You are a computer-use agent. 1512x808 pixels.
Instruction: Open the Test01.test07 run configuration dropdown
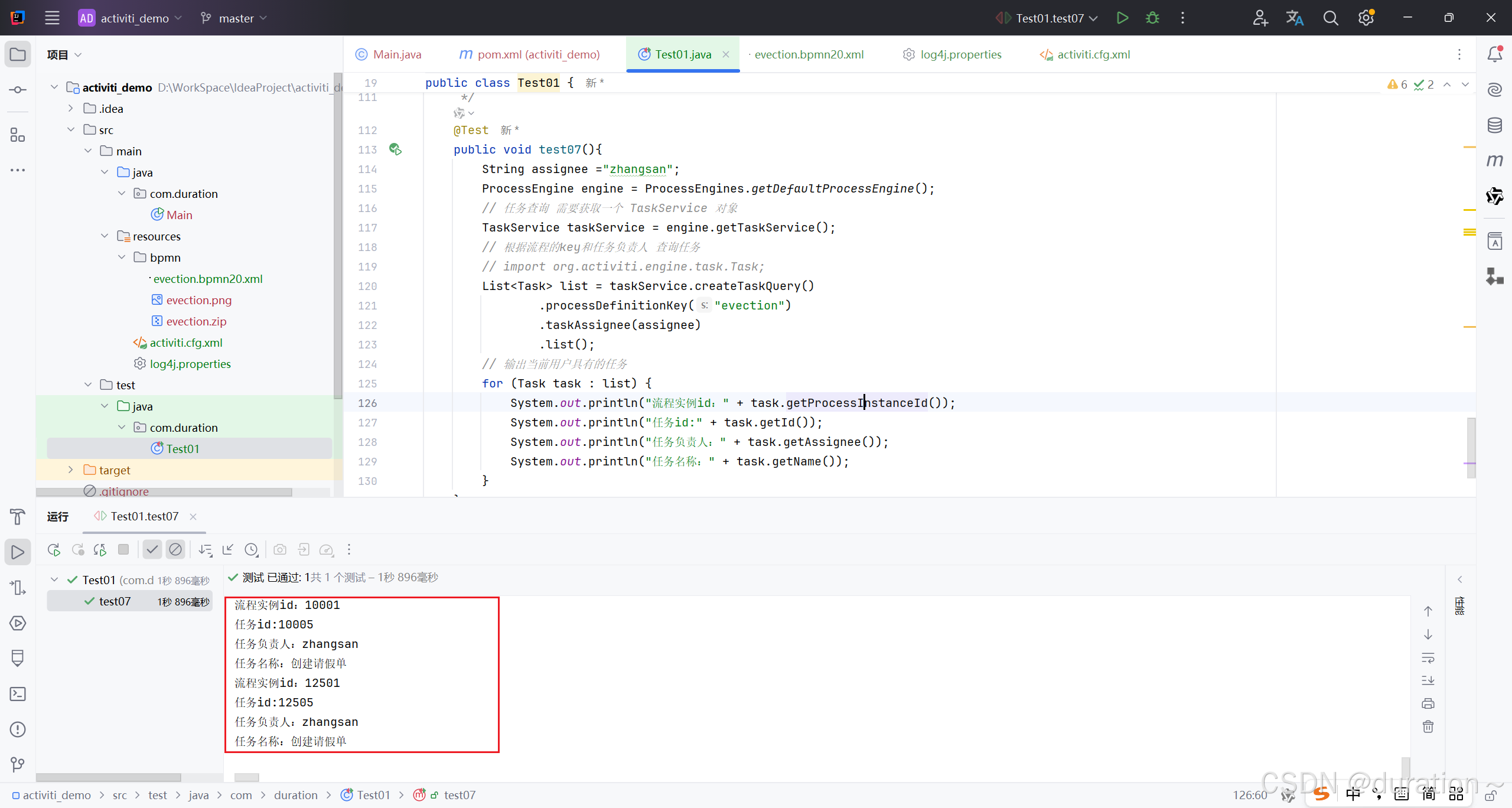point(1049,18)
